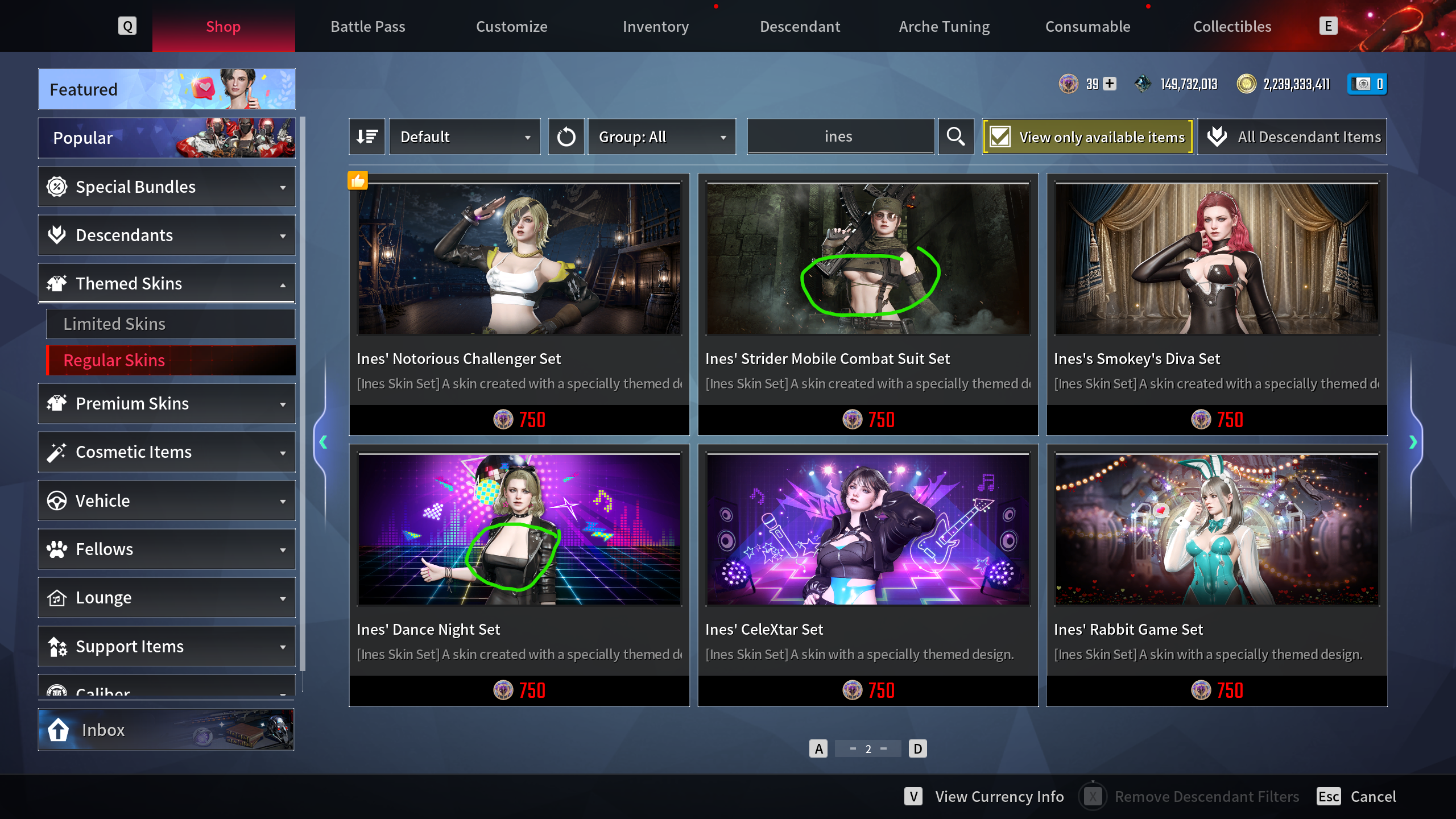Switch to the Customize tab

click(x=512, y=26)
